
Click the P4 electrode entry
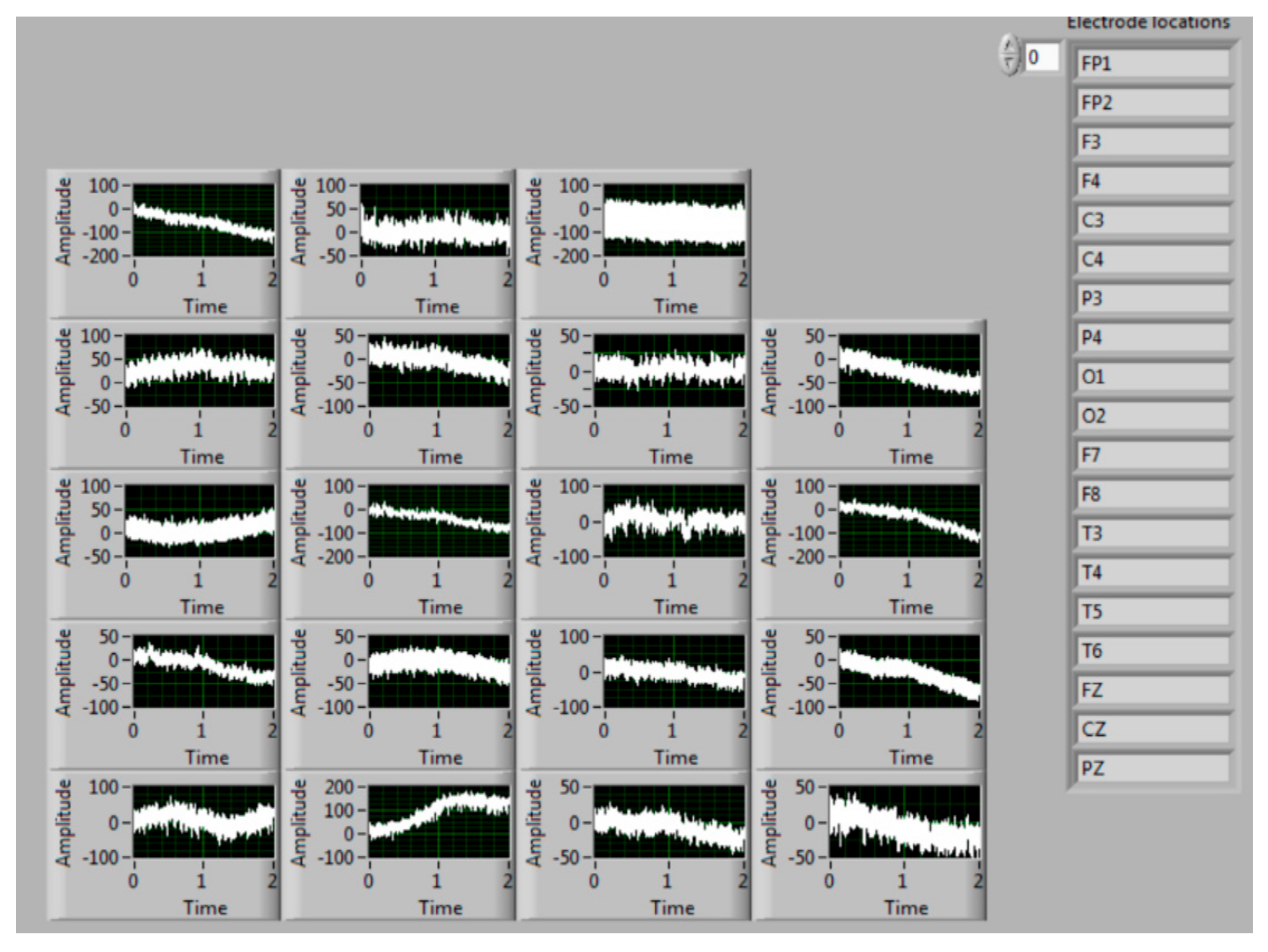pyautogui.click(x=1152, y=337)
